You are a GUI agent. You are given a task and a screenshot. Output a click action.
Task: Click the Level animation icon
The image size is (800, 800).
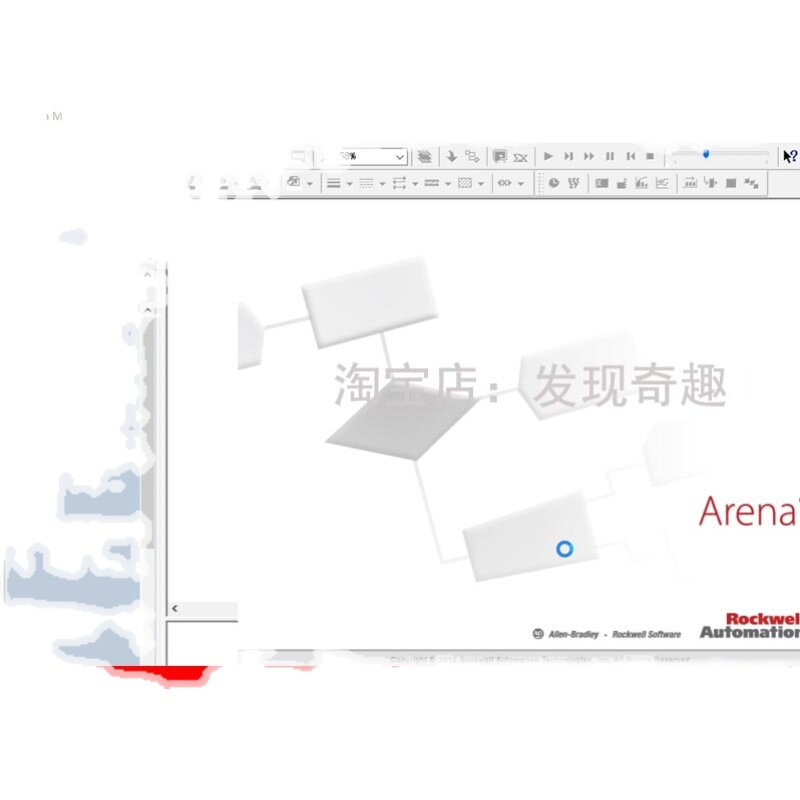(x=602, y=183)
